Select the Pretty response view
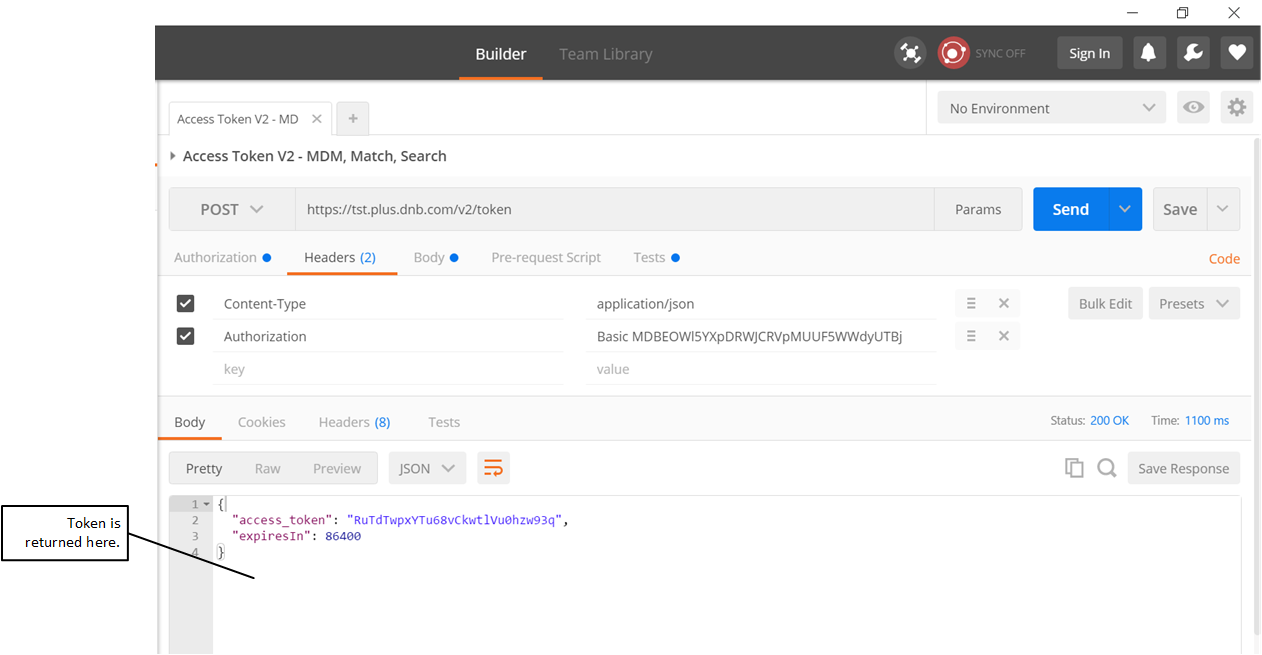Viewport: 1262px width, 655px height. [x=204, y=468]
